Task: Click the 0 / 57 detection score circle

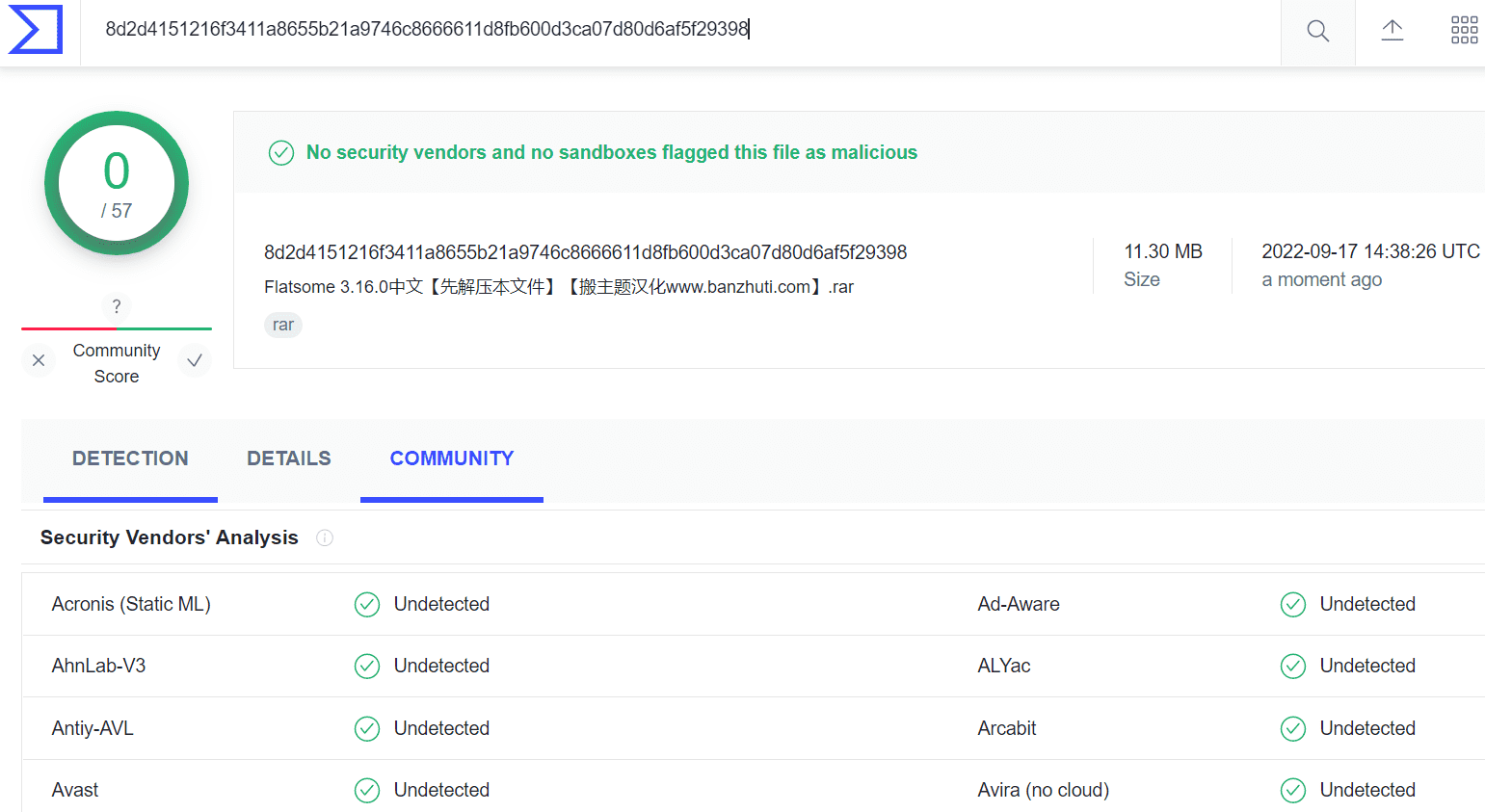Action: pyautogui.click(x=117, y=183)
